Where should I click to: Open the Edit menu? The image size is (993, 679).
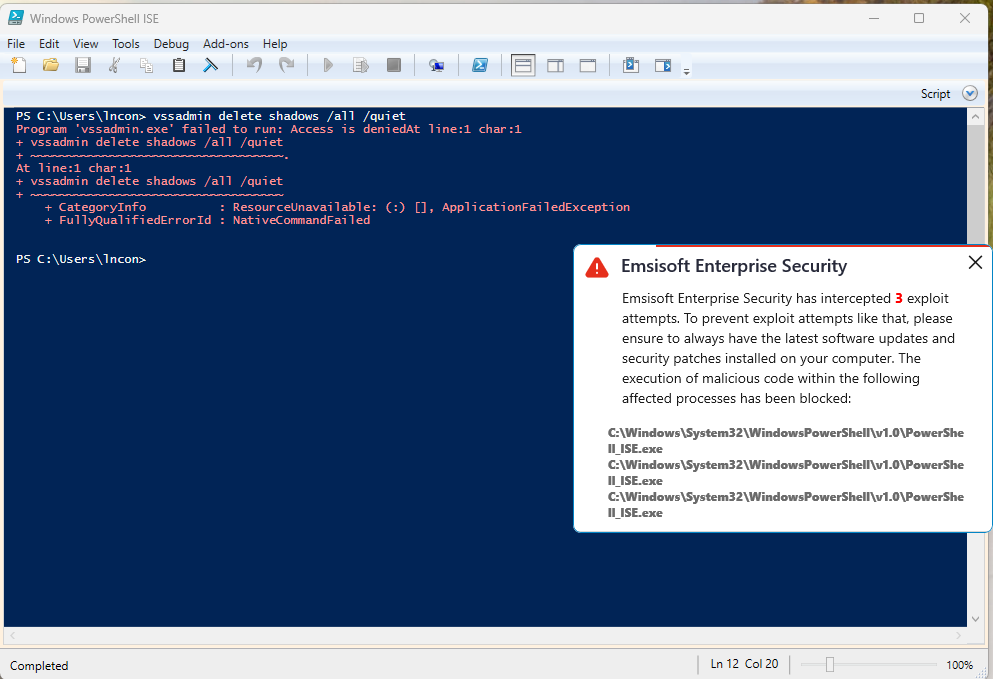49,44
